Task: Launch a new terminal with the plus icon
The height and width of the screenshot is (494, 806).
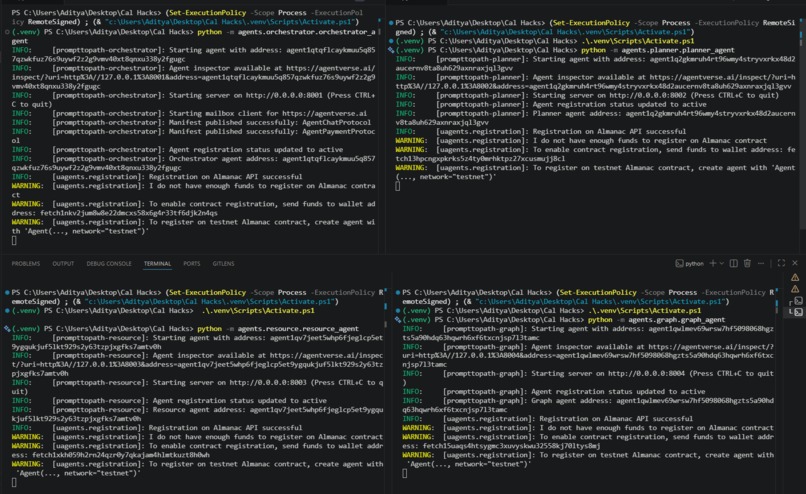Action: click(713, 263)
